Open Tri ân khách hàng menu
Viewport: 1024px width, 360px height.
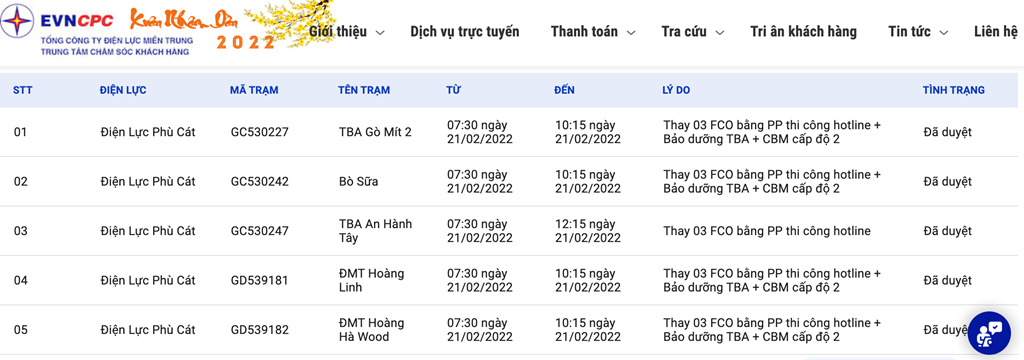(x=803, y=32)
